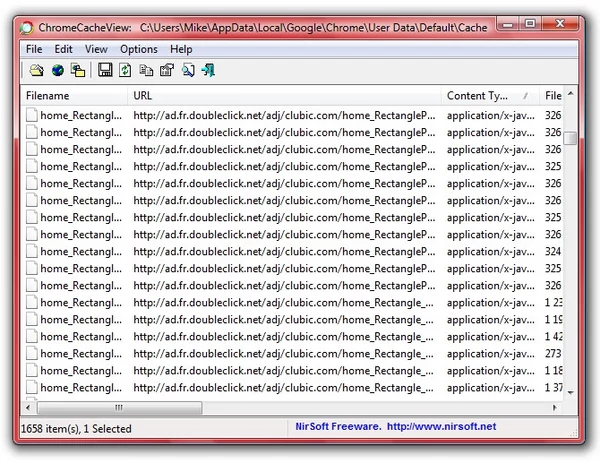The width and height of the screenshot is (600, 463).
Task: Select the file size cell showing 1 18
Action: 553,371
